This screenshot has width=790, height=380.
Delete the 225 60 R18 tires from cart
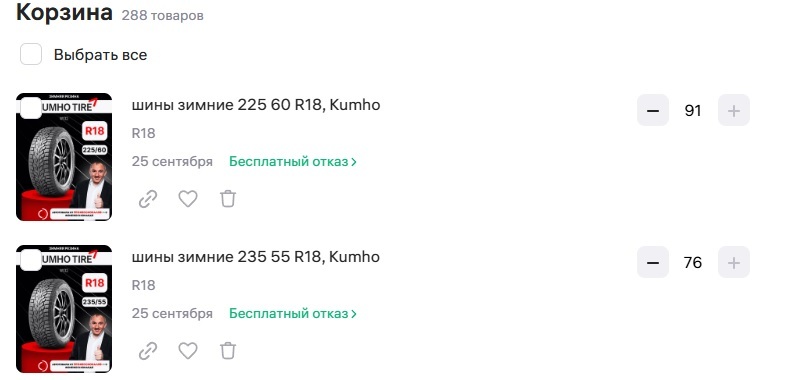[x=228, y=199]
